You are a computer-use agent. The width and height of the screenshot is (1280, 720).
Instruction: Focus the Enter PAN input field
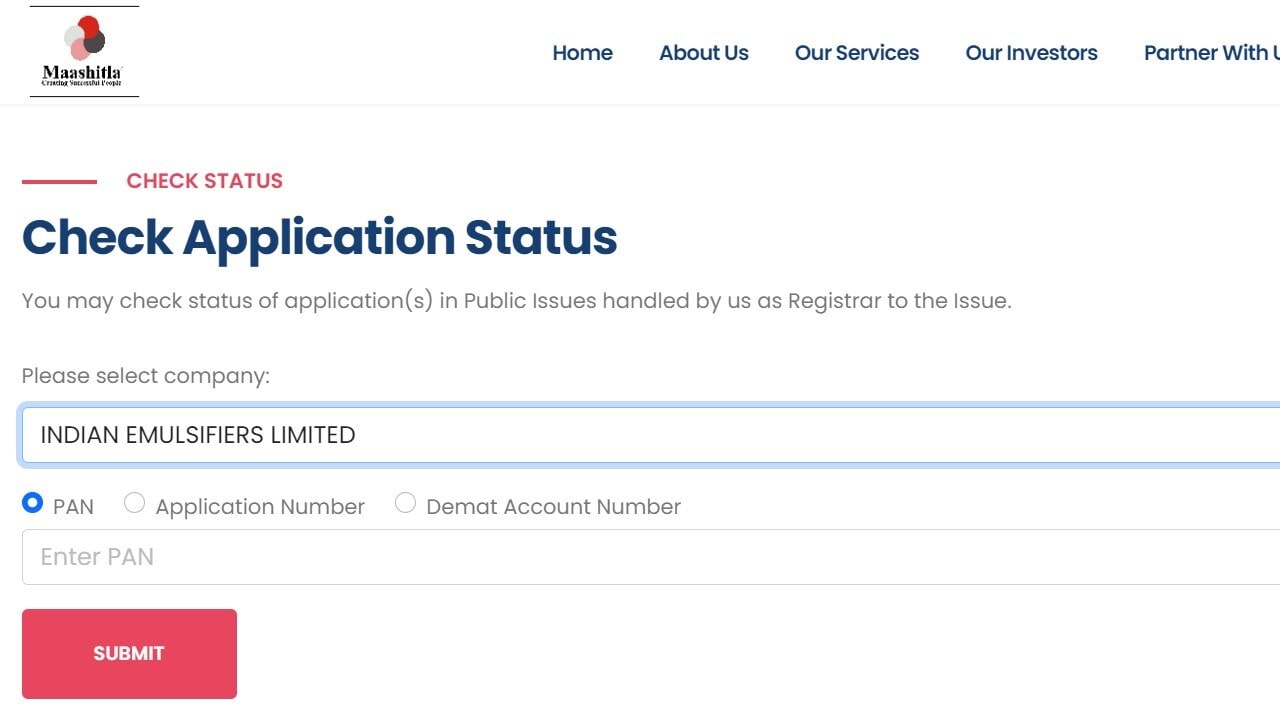(650, 557)
